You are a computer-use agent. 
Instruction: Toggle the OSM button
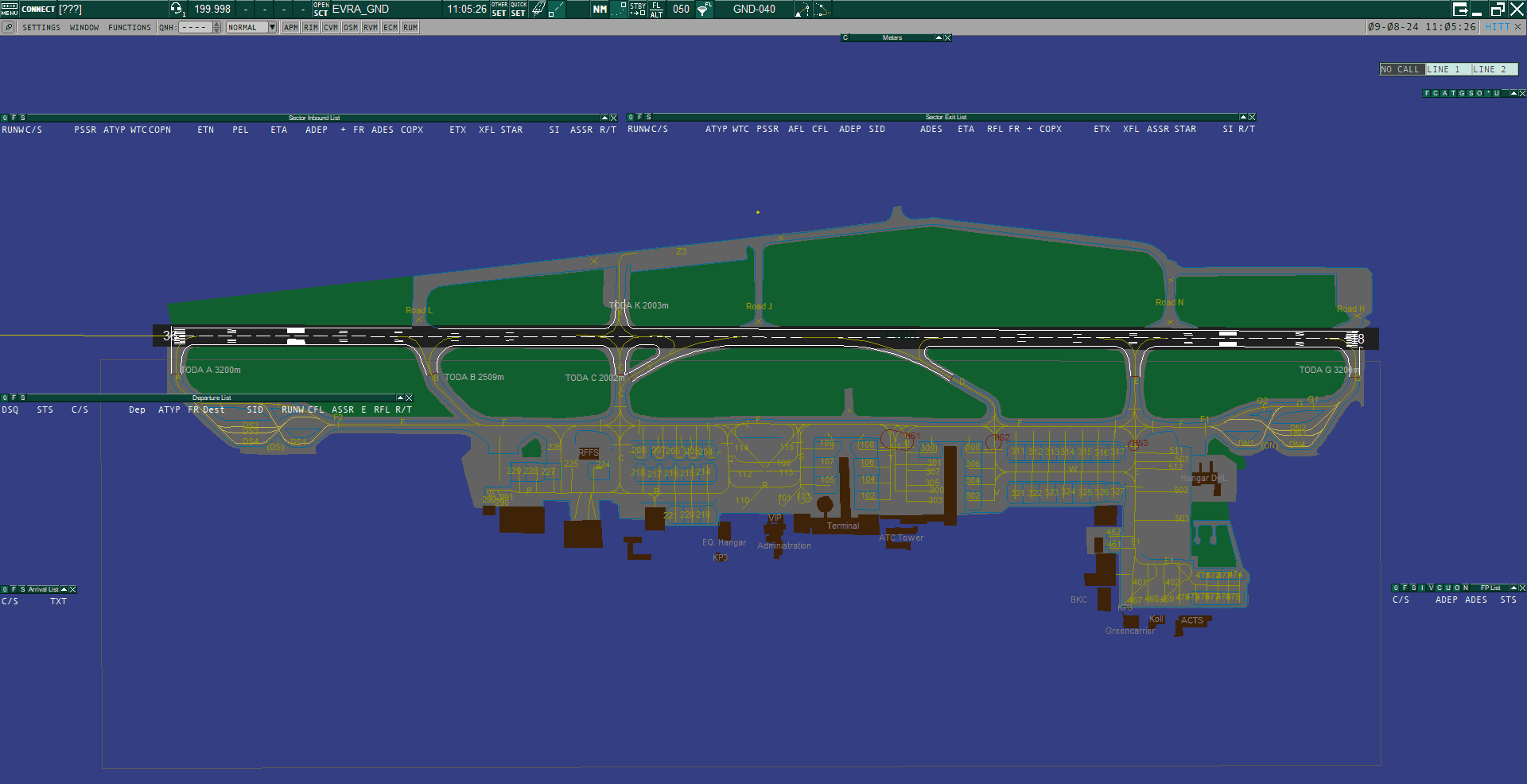pyautogui.click(x=351, y=27)
